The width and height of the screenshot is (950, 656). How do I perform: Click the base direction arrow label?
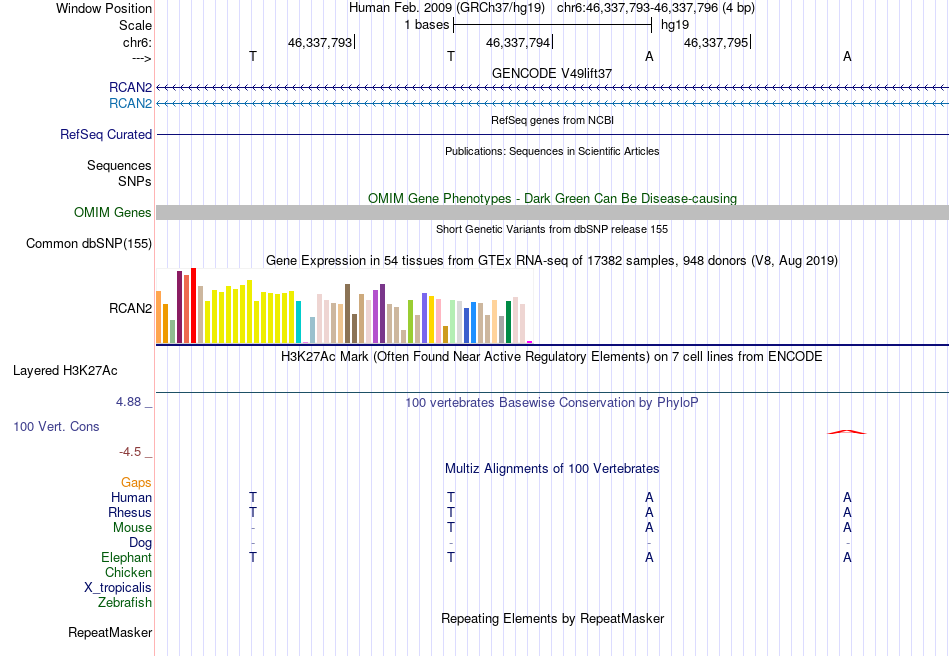point(142,58)
